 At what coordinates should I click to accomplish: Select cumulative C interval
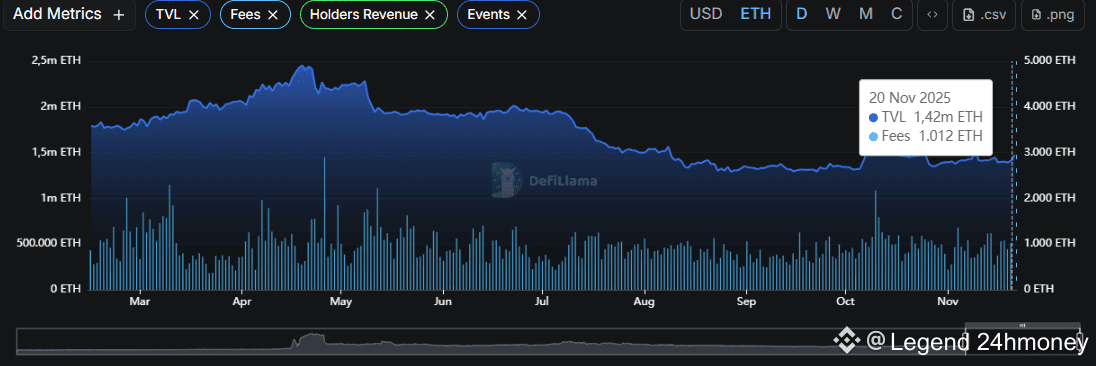(x=897, y=15)
